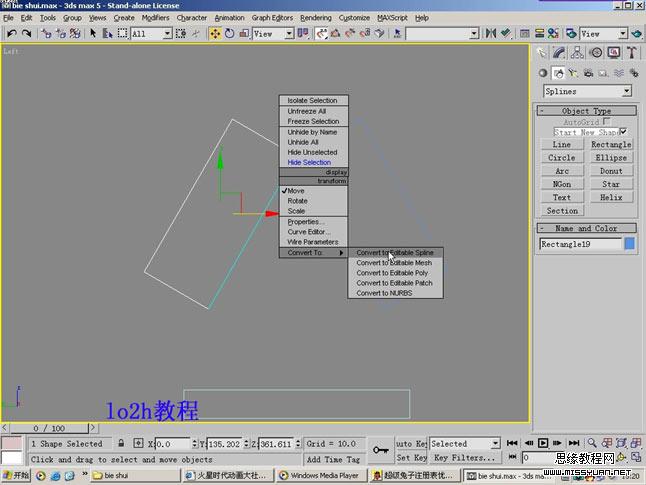Viewport: 646px width, 485px height.
Task: Open Select by Name tool
Action: [108, 33]
